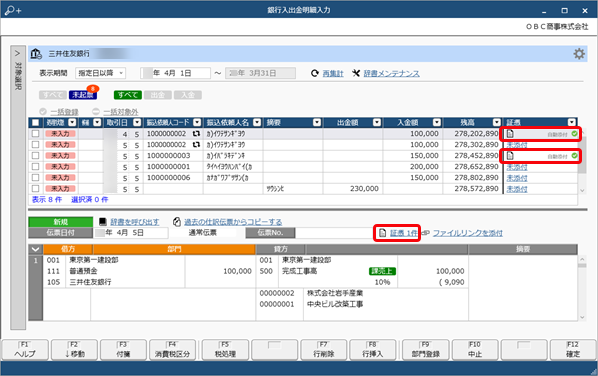Open the 証憑 1件 link

pyautogui.click(x=403, y=233)
